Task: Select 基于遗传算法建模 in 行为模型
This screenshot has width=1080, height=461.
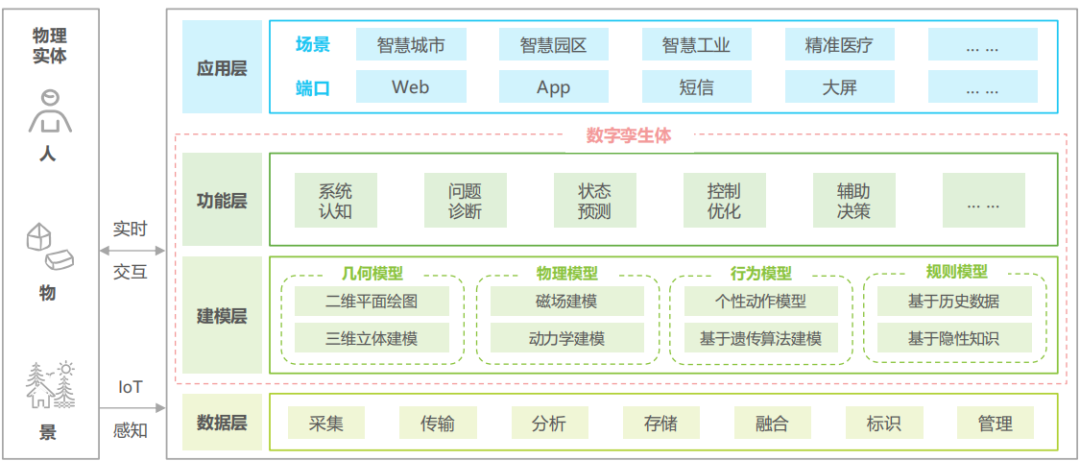Action: [760, 338]
